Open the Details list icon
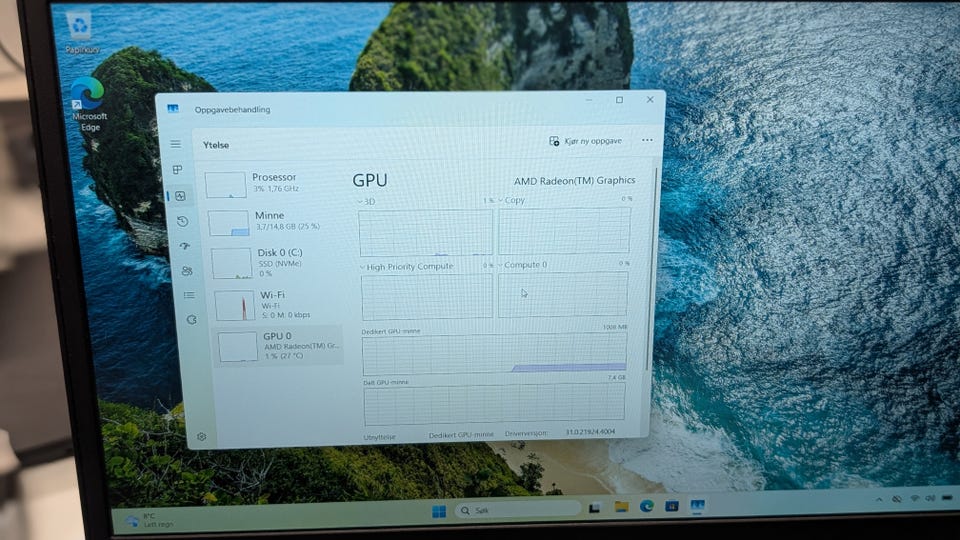The image size is (960, 540). click(189, 295)
